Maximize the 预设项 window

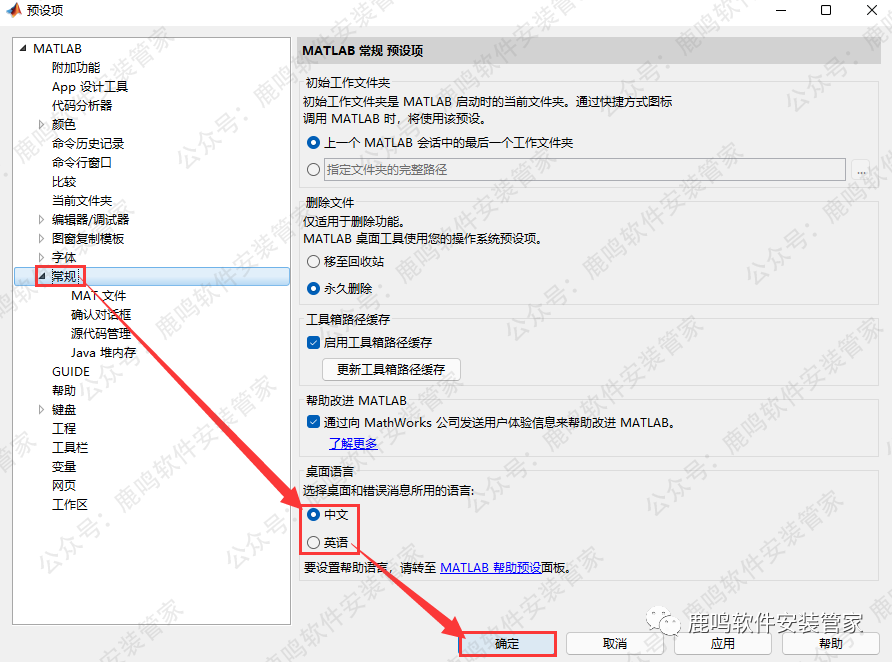coord(826,10)
